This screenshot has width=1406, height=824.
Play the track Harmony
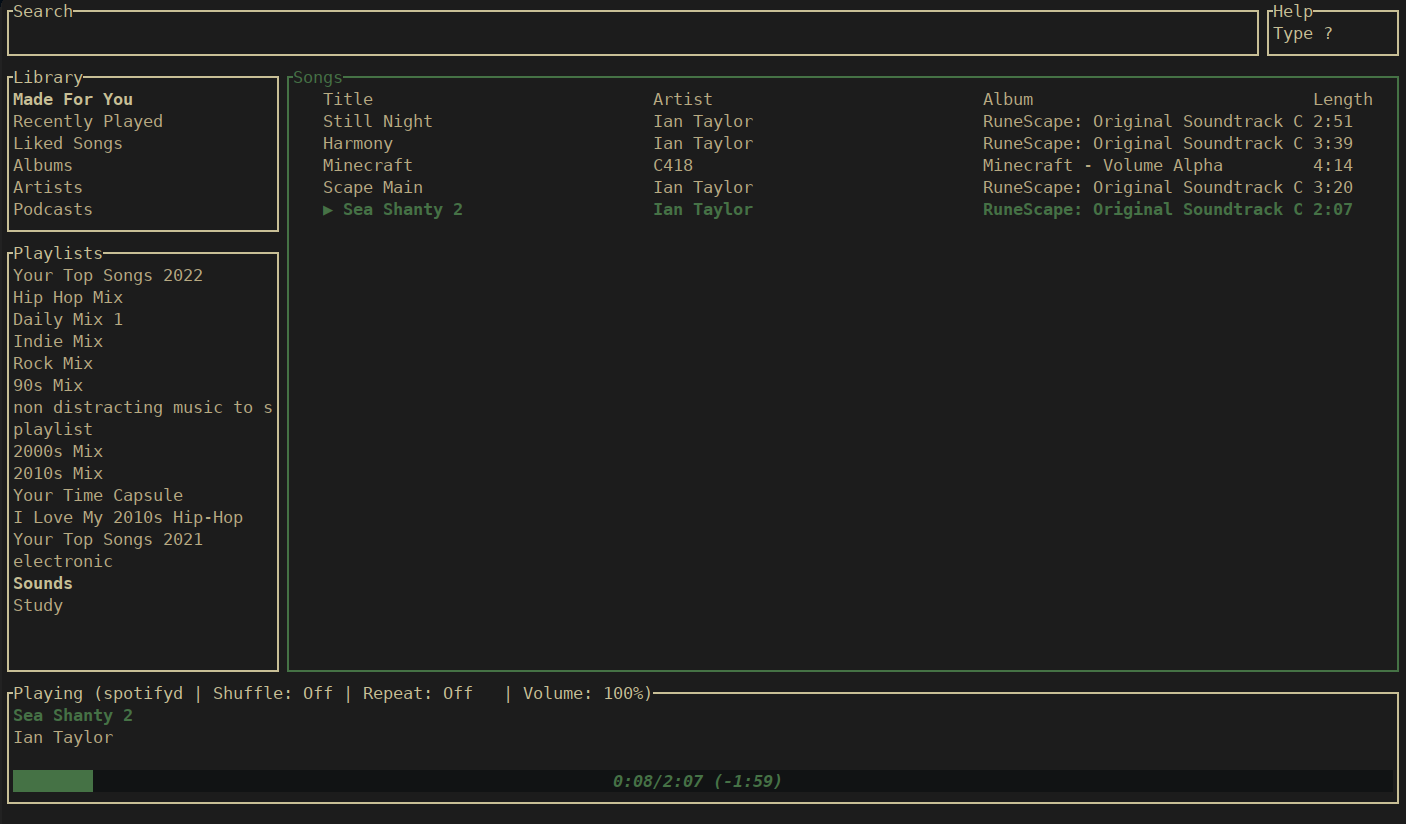pyautogui.click(x=358, y=143)
